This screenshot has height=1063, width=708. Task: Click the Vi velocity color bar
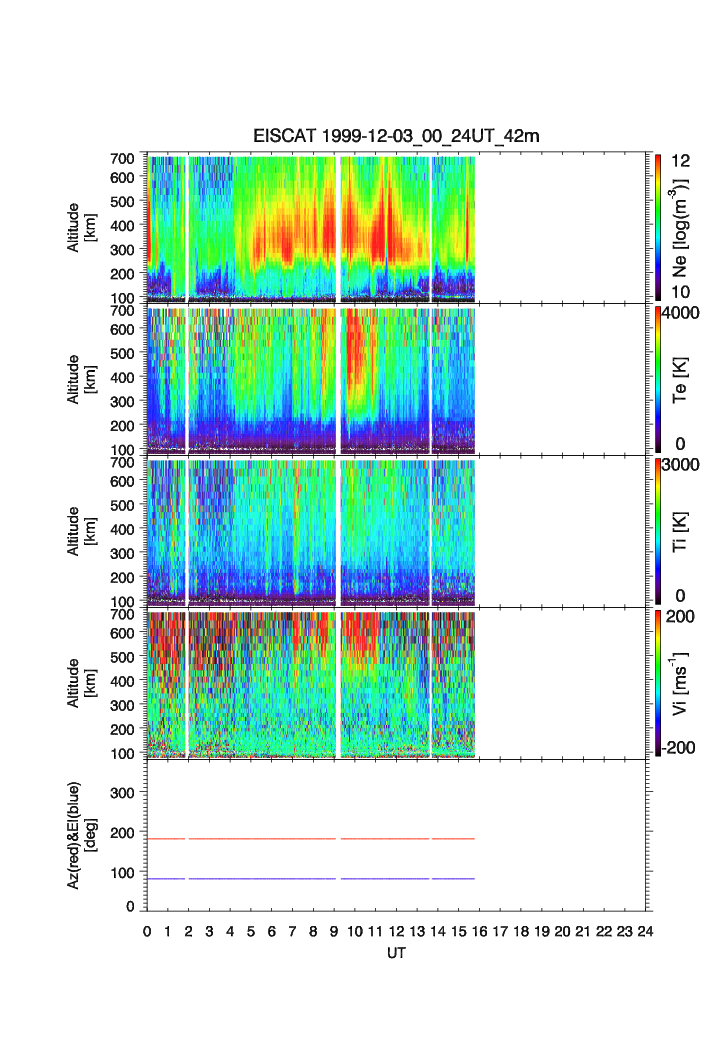(x=659, y=682)
